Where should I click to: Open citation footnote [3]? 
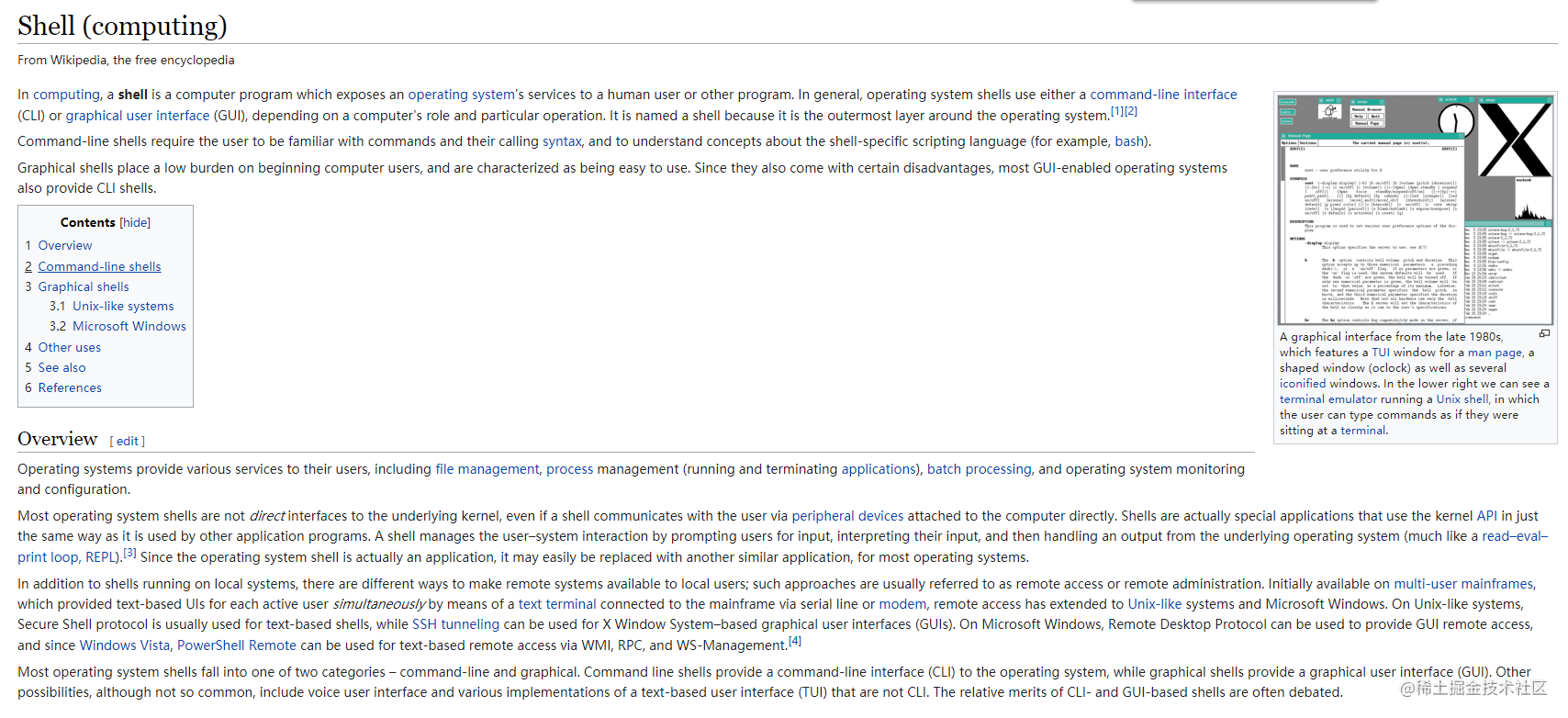(129, 553)
